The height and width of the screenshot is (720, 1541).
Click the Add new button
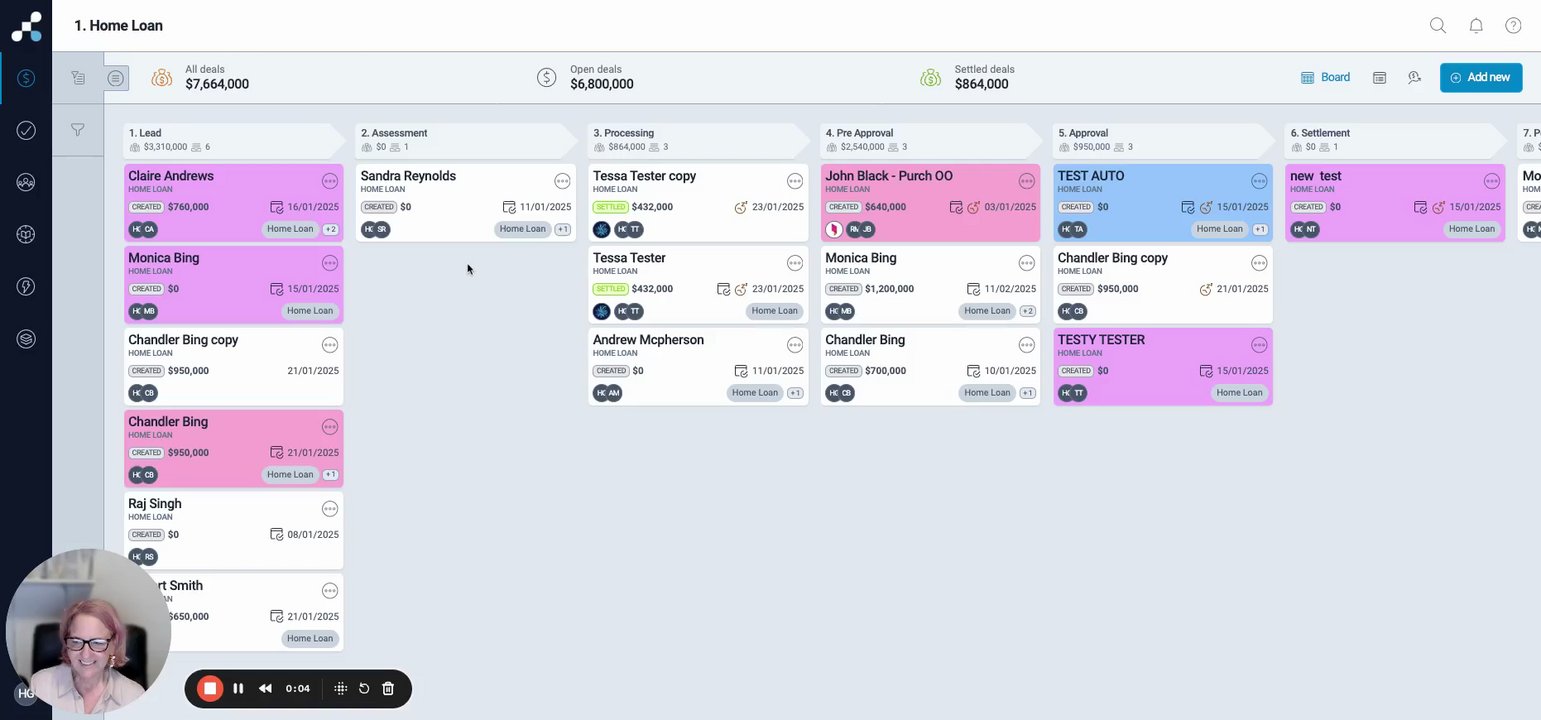(x=1481, y=77)
